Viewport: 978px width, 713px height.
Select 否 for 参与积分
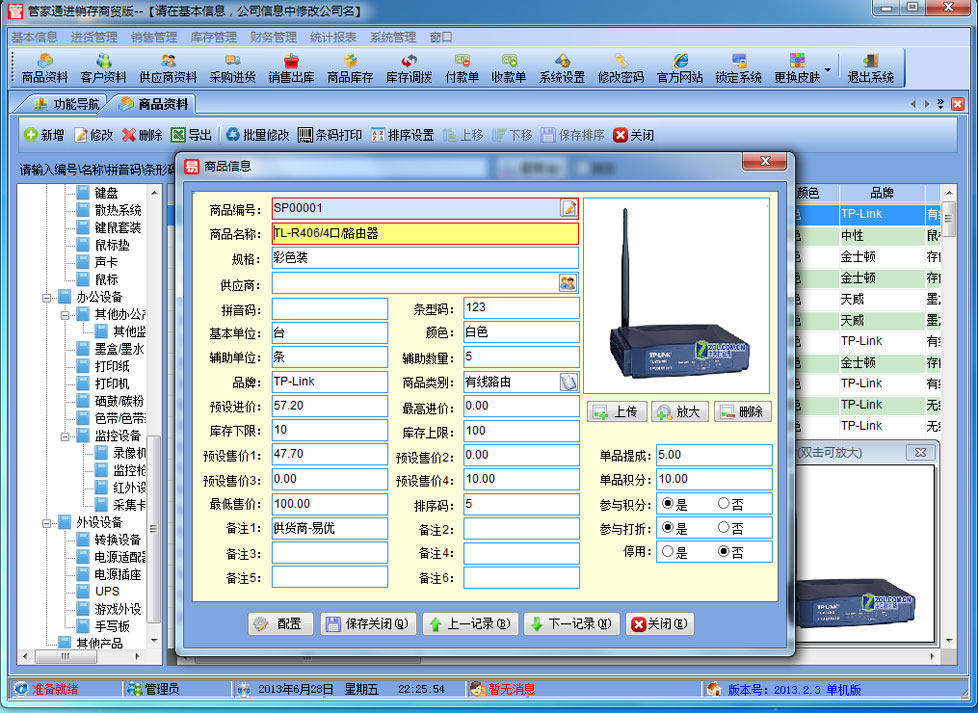[723, 503]
